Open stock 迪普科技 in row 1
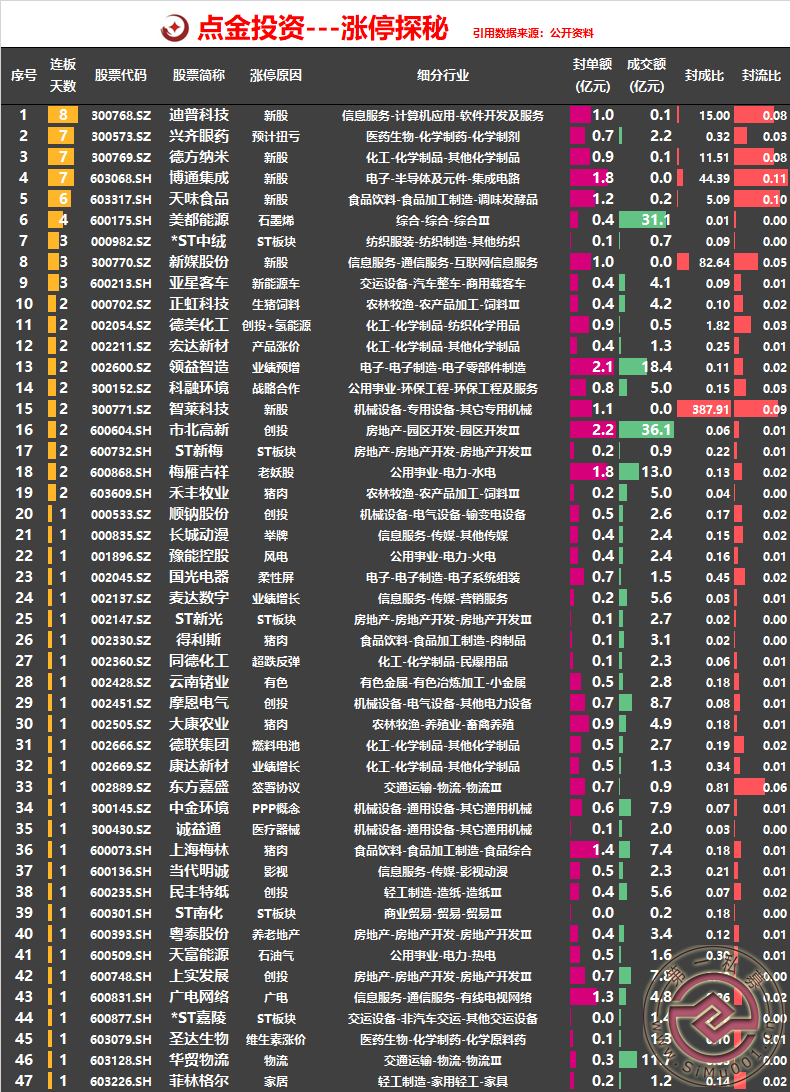Viewport: 790px width, 1092px height. coord(199,115)
